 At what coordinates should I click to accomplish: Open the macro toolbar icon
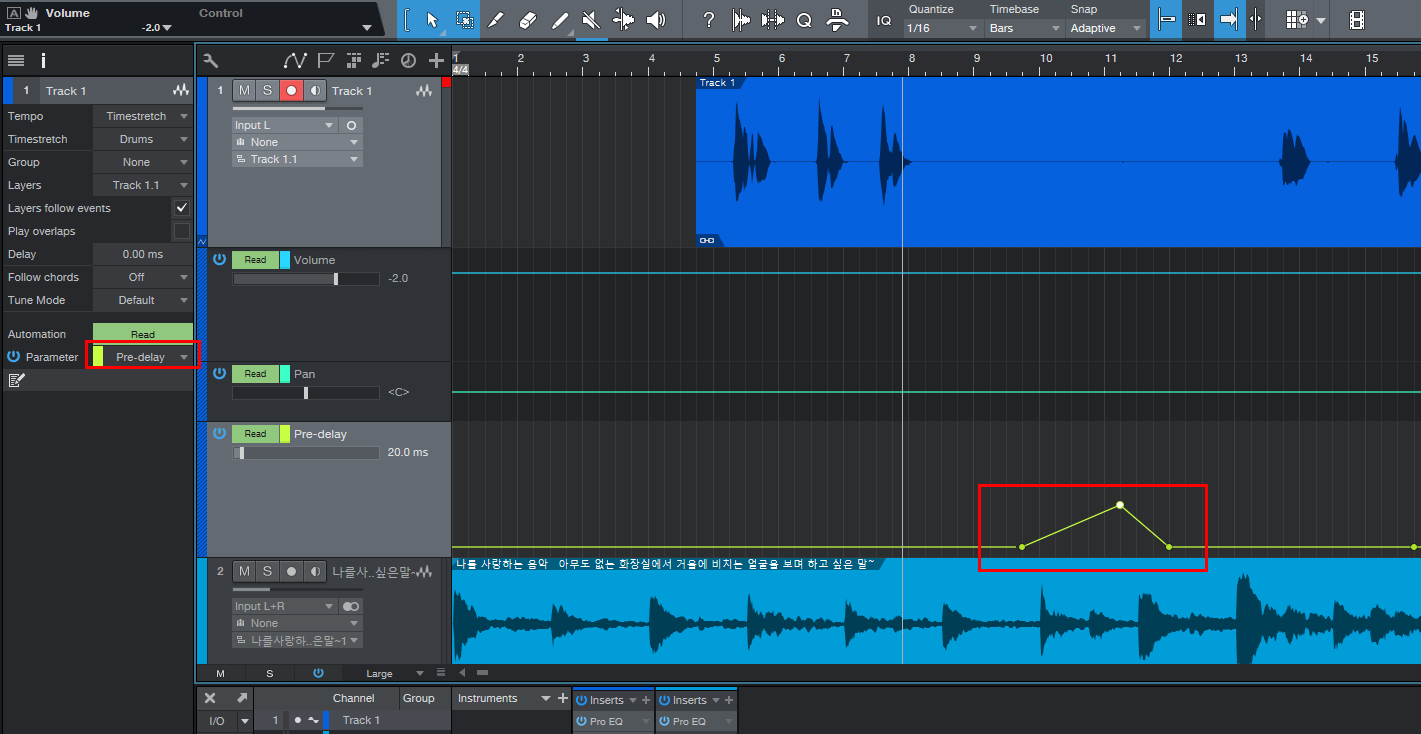point(838,19)
